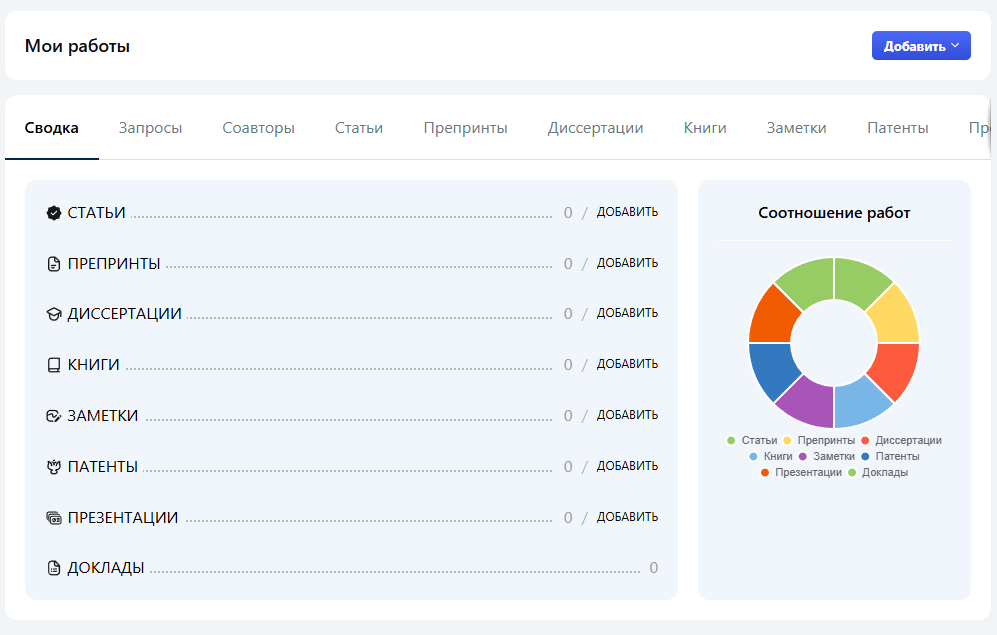Click the verified badge icon beside СТАТЬИ
Image resolution: width=997 pixels, height=635 pixels.
click(54, 213)
